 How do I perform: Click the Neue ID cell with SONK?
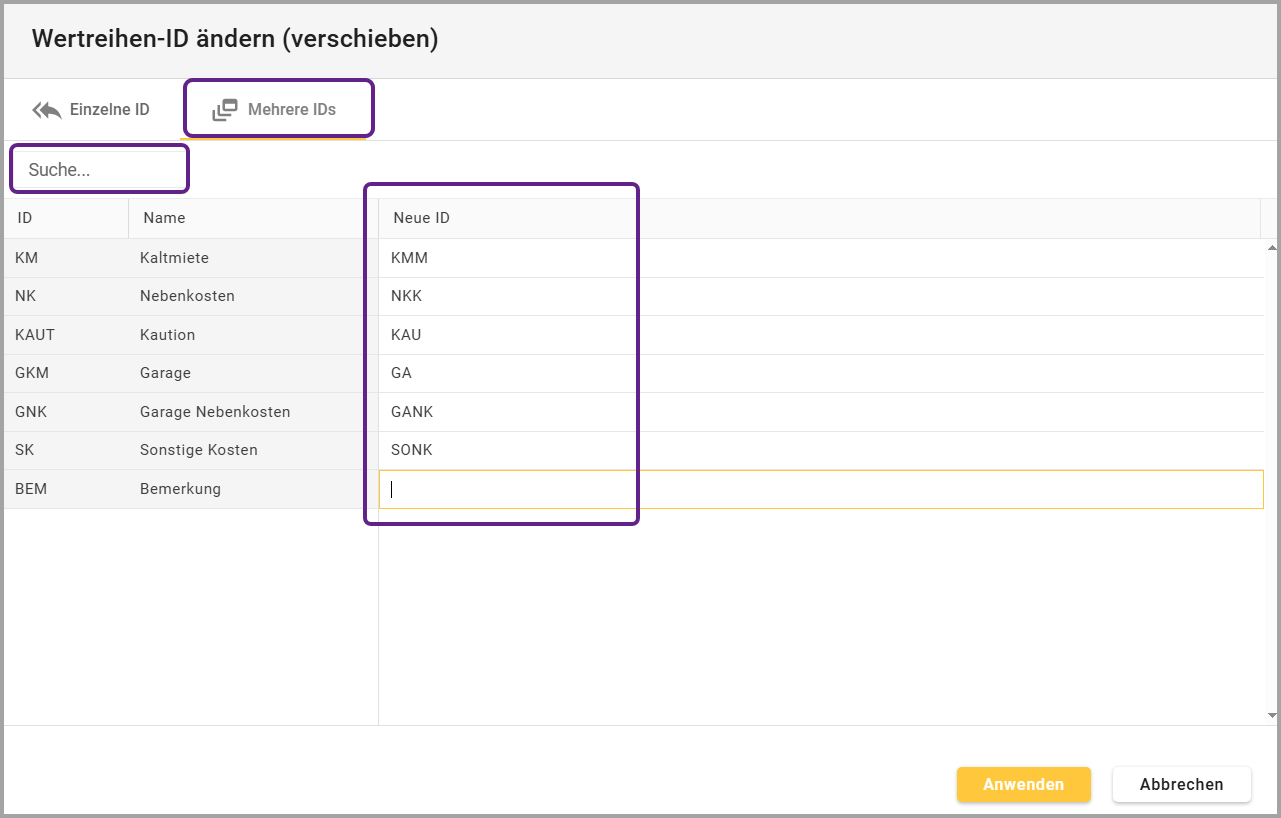500,450
